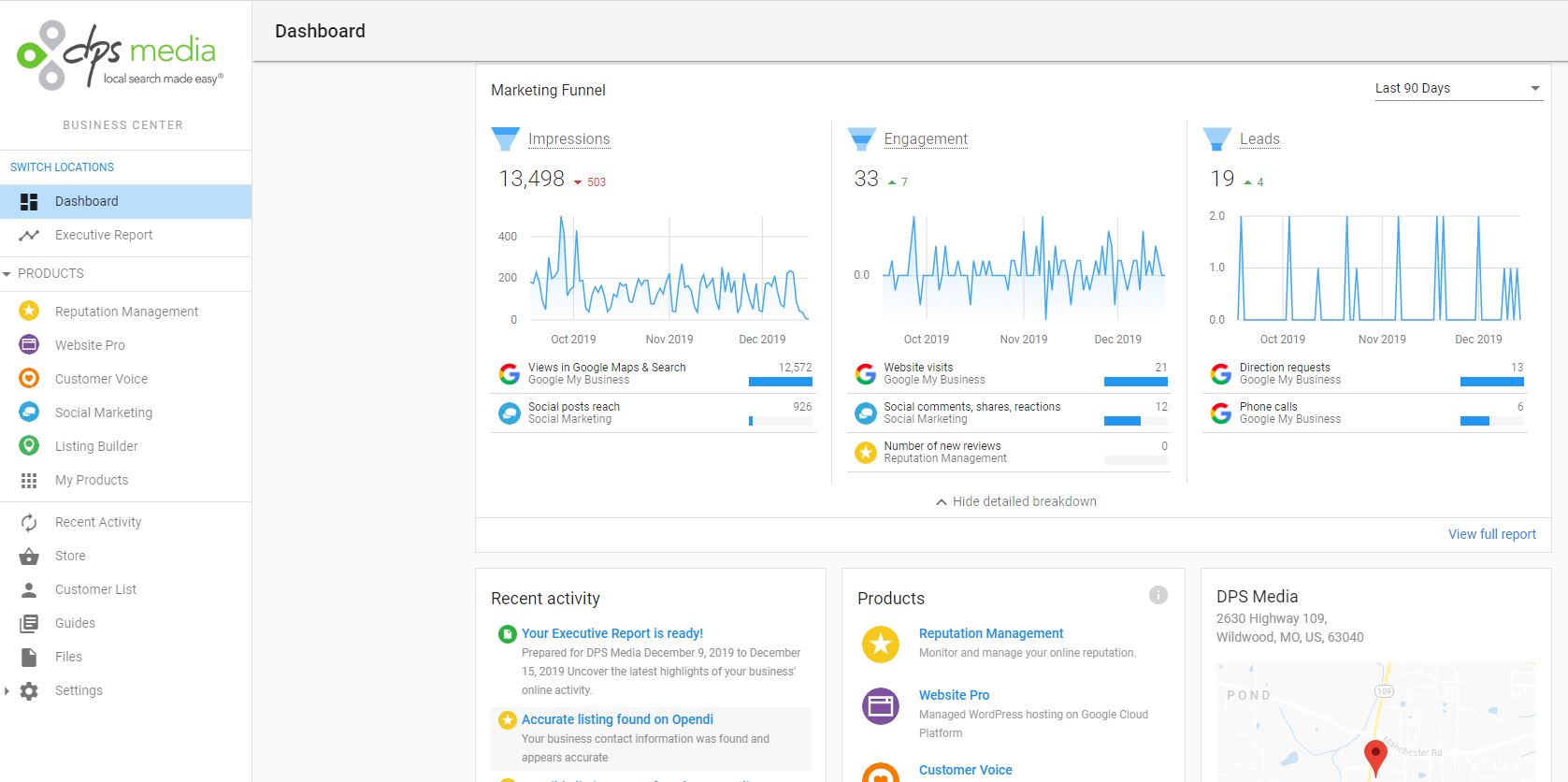Open Executive Report from the sidebar

[x=103, y=235]
